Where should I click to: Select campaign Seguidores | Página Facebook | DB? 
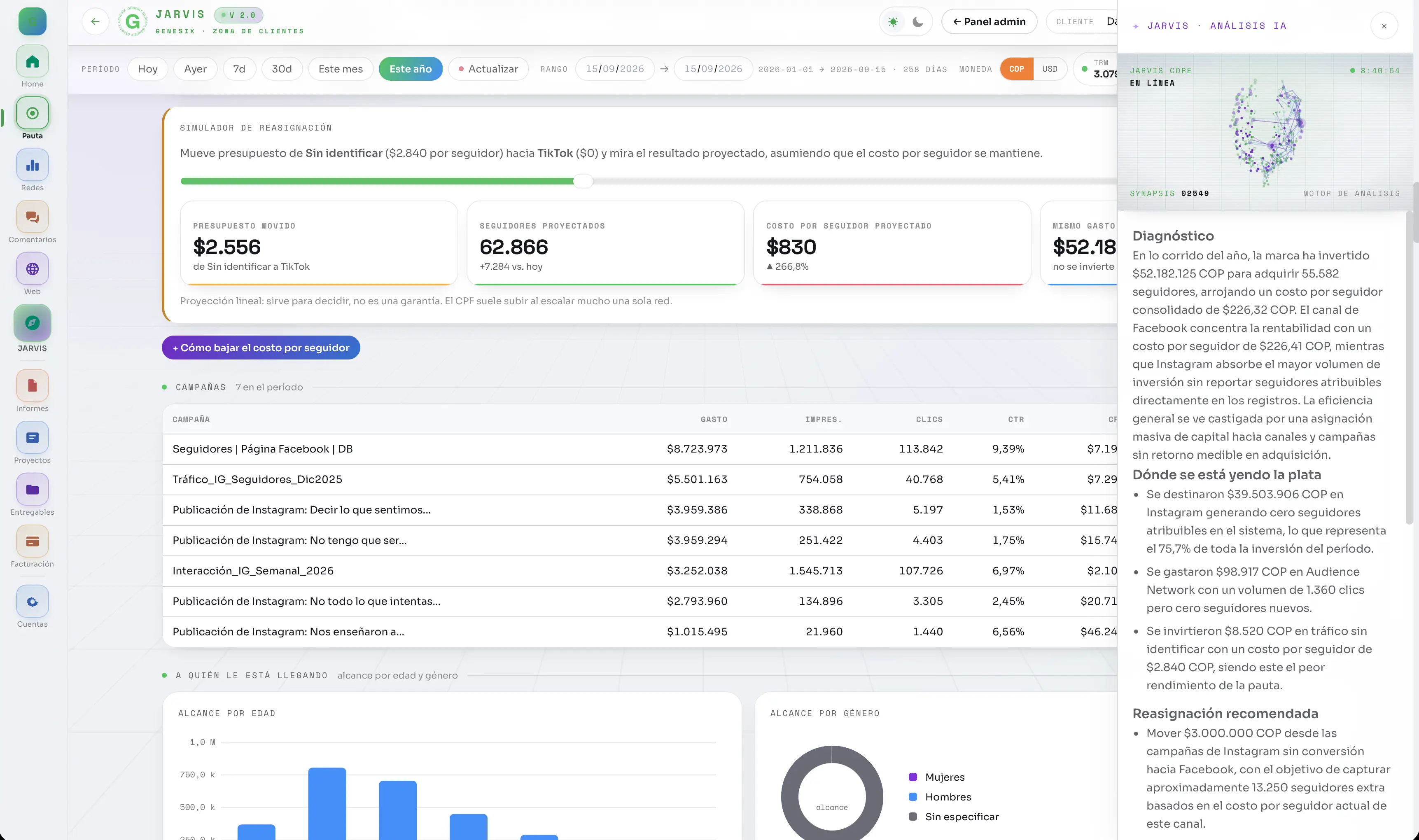pos(640,449)
